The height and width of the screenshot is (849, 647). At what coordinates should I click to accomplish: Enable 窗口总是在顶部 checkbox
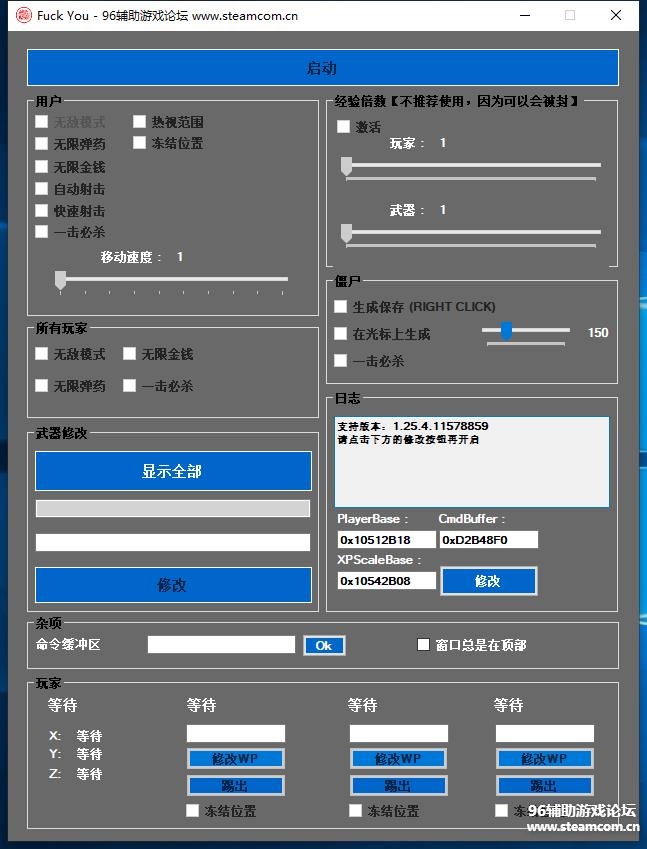point(423,644)
